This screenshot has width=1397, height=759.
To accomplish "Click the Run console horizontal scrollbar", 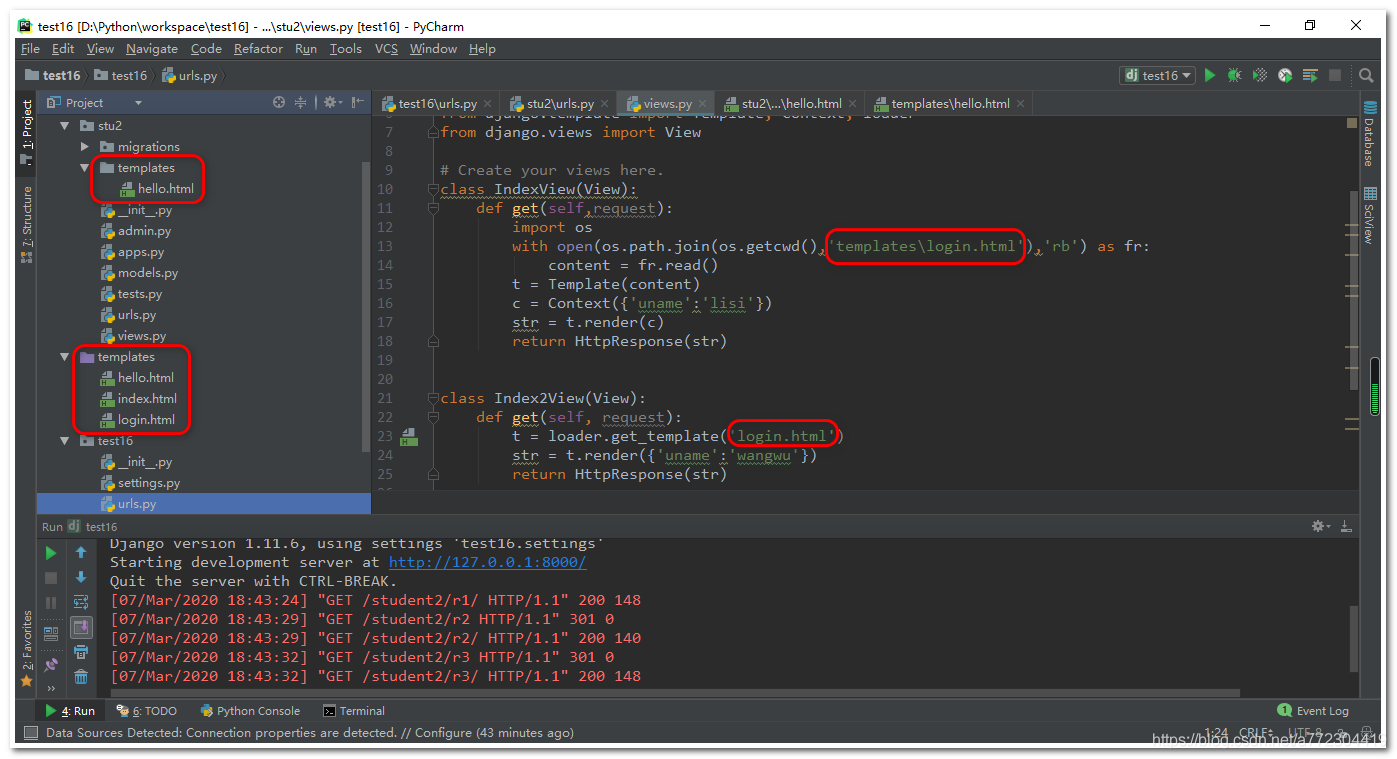I will [x=675, y=692].
